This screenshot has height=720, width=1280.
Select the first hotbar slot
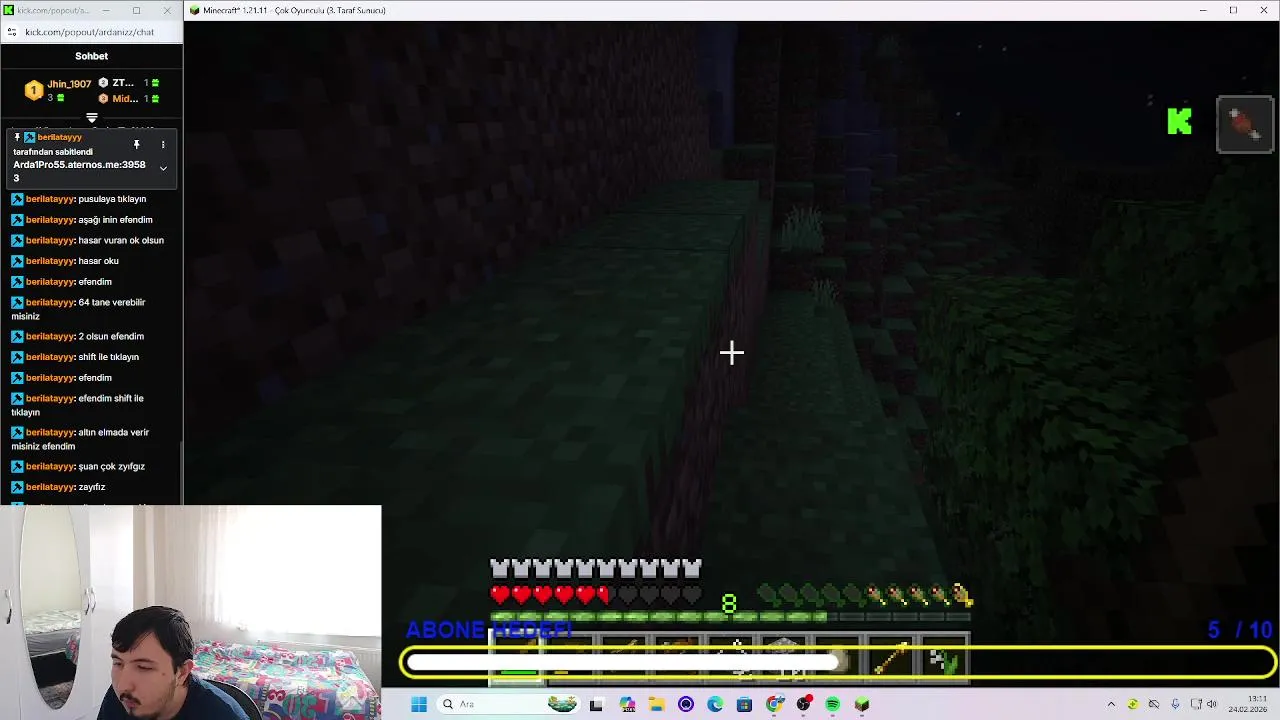point(517,660)
